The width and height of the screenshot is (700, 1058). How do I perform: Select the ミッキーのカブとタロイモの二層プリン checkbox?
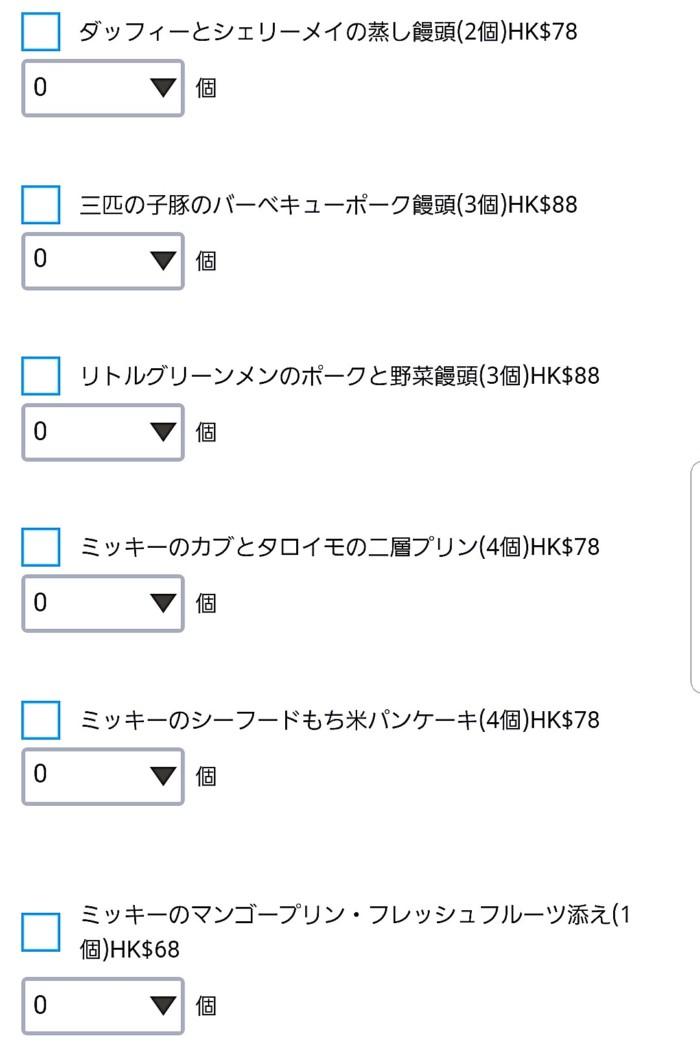tap(40, 547)
